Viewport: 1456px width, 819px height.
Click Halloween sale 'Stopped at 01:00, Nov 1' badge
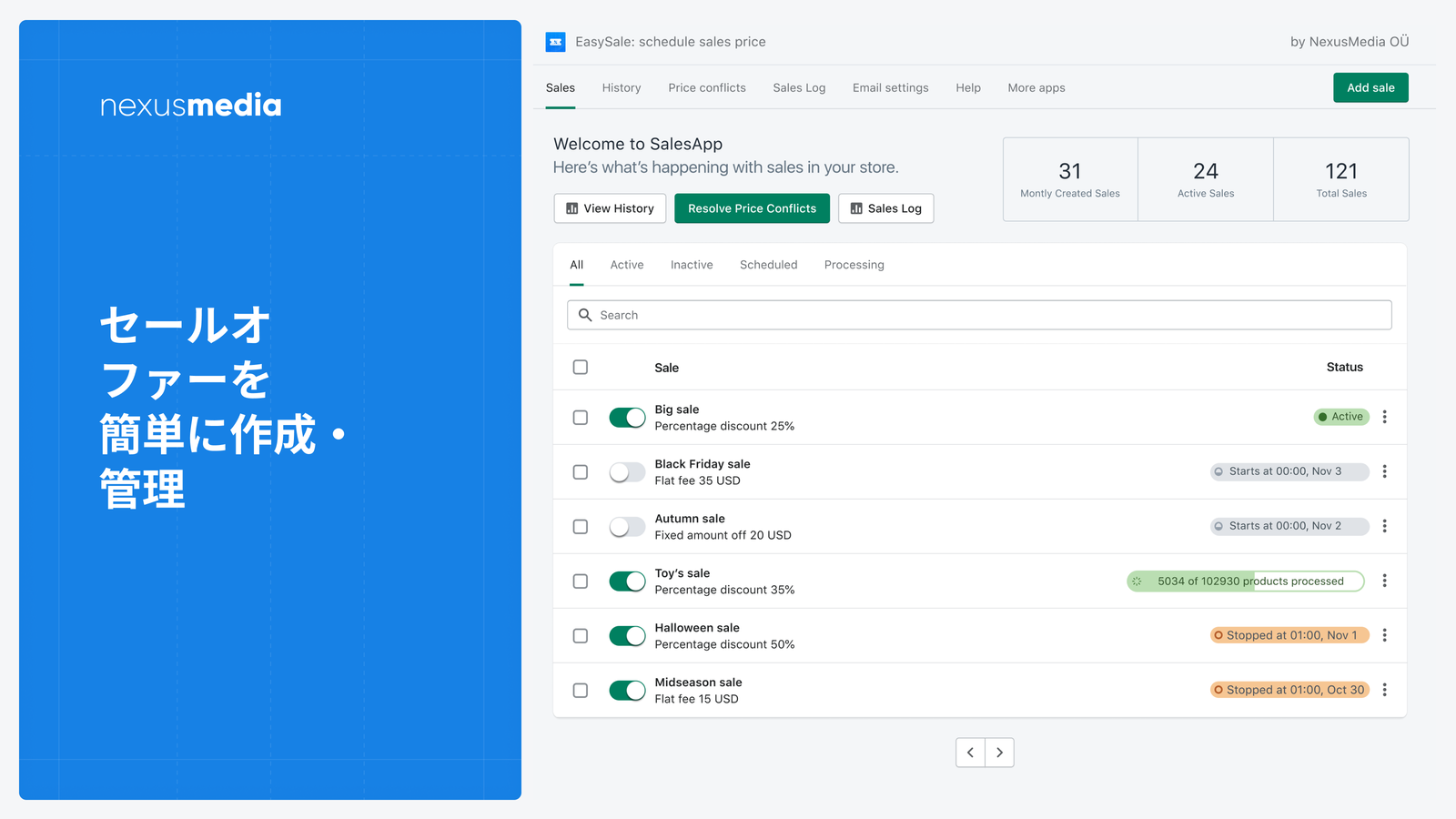click(x=1289, y=635)
